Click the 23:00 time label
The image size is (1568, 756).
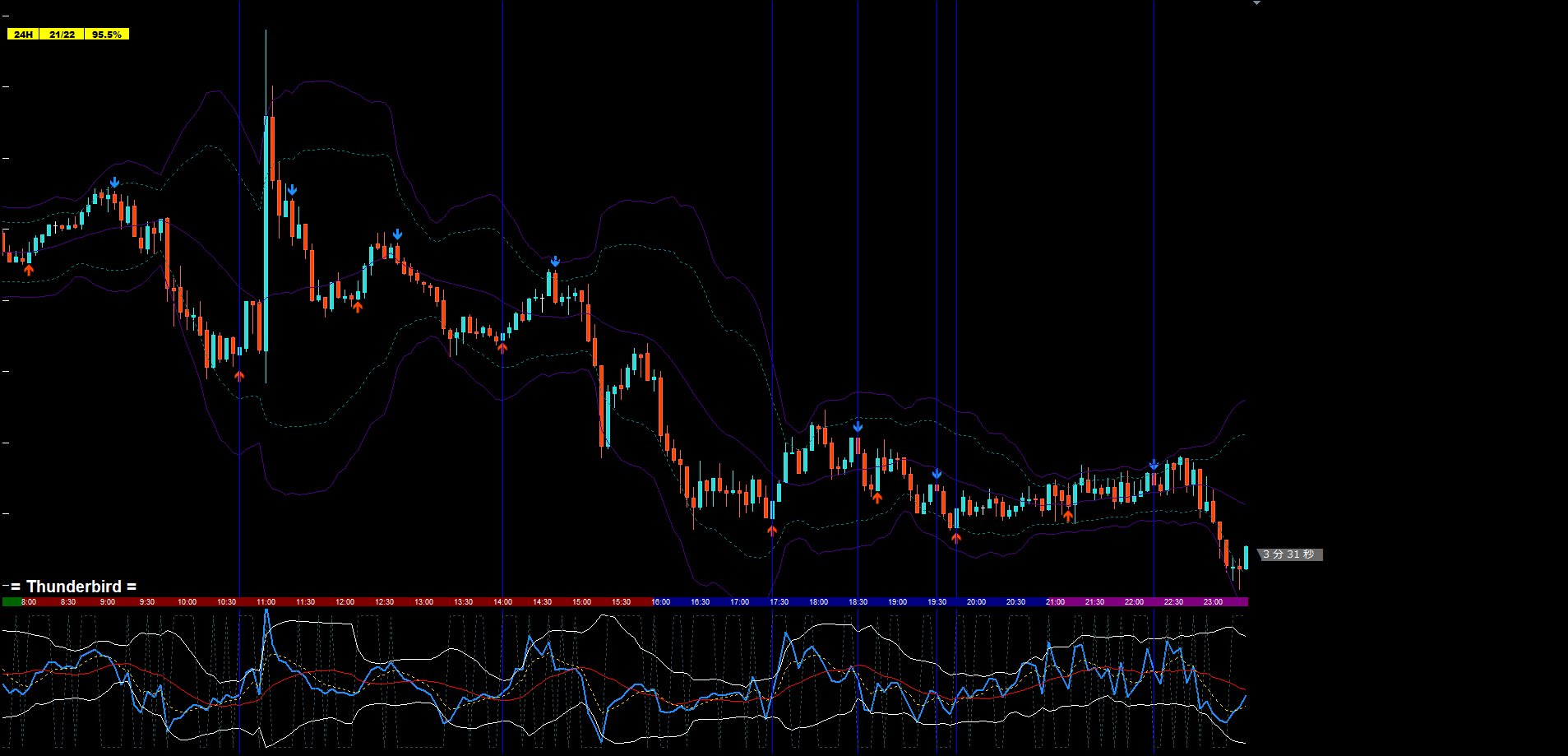1213,602
